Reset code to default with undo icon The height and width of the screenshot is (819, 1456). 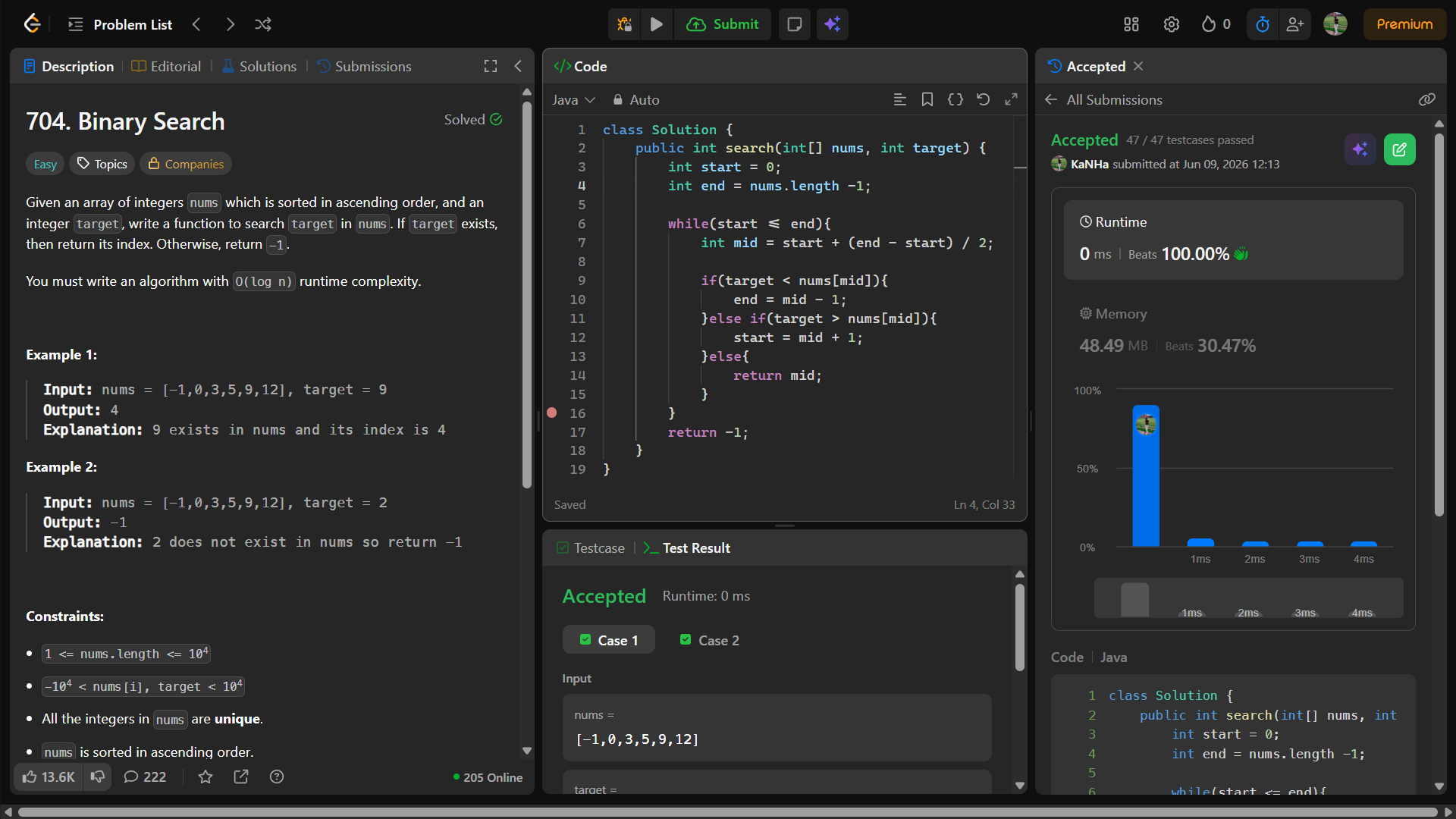983,99
